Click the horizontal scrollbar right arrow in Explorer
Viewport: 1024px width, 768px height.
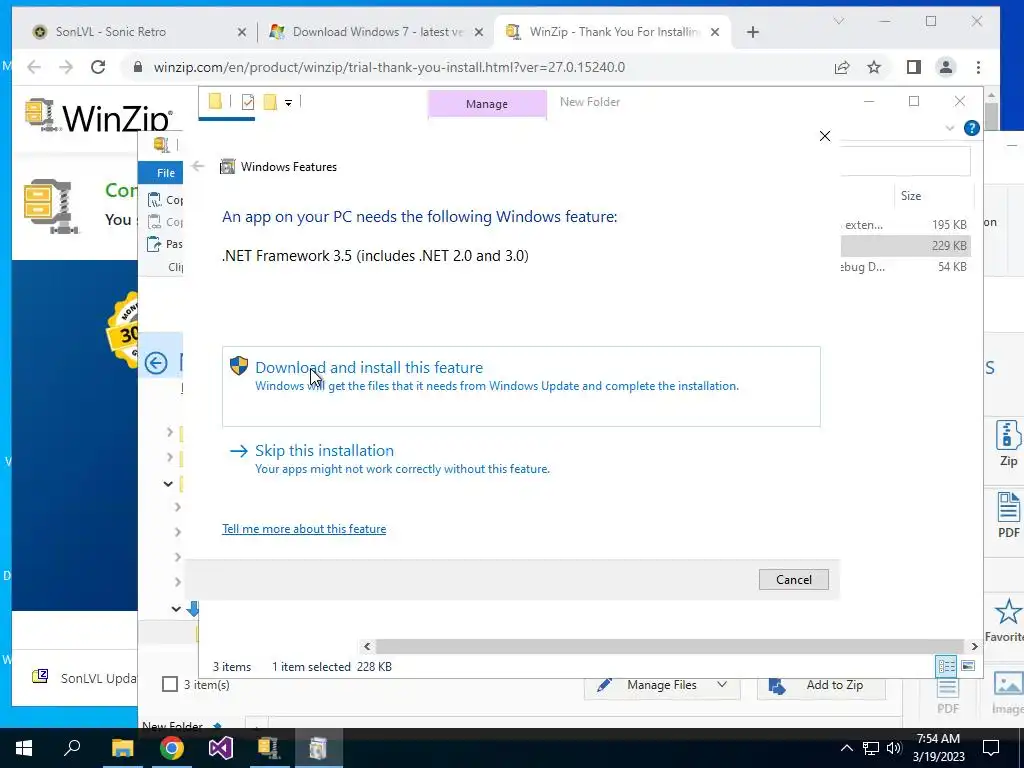(974, 646)
